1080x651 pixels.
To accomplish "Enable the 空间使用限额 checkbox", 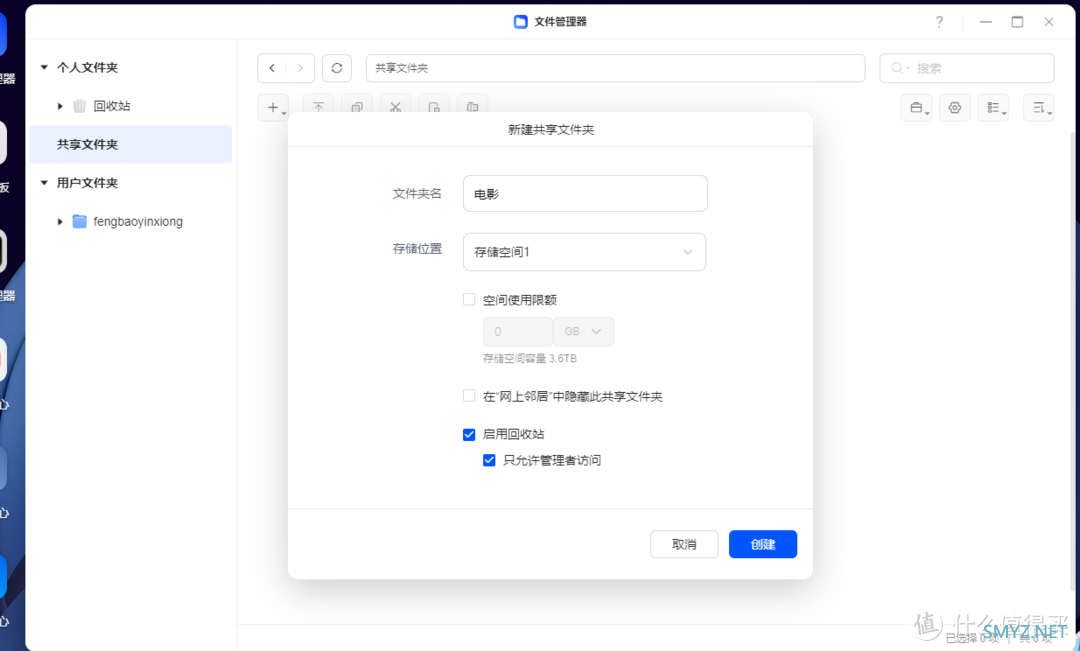I will [x=469, y=299].
